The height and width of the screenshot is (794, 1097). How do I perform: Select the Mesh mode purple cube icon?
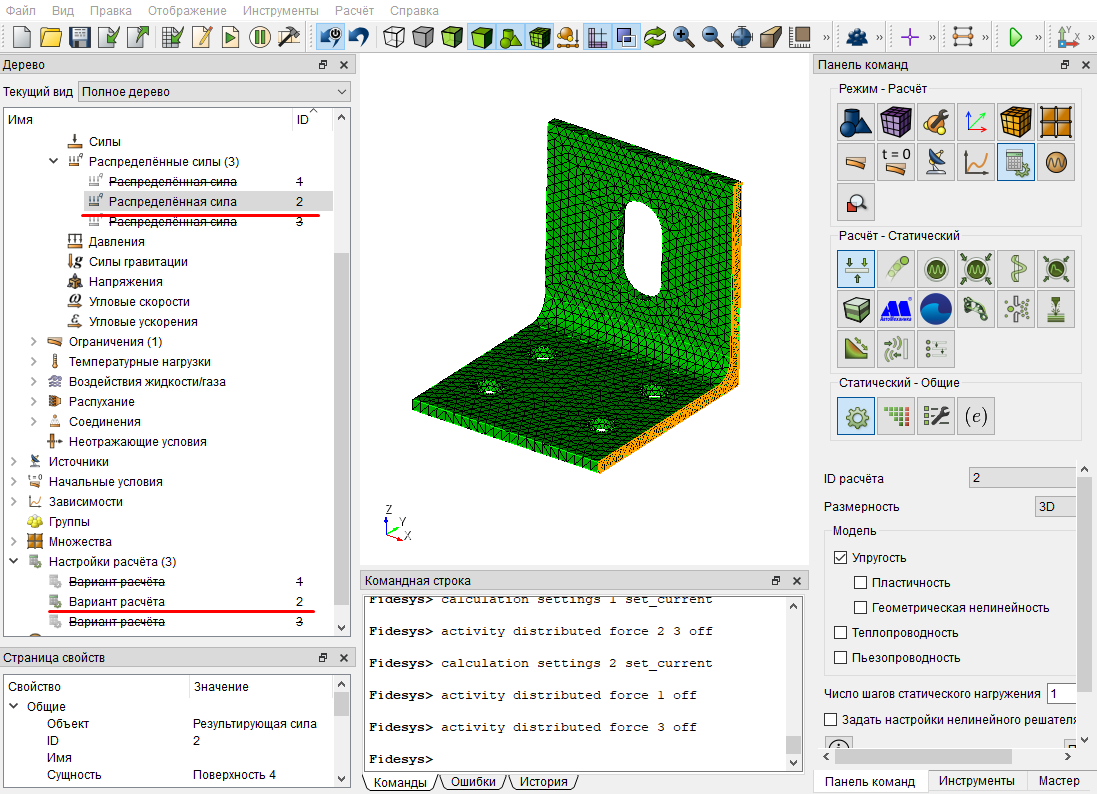896,122
